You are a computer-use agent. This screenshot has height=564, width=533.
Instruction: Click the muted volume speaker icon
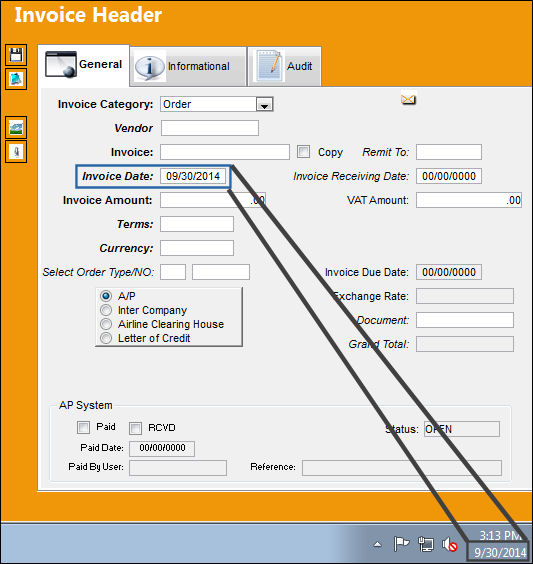[449, 545]
